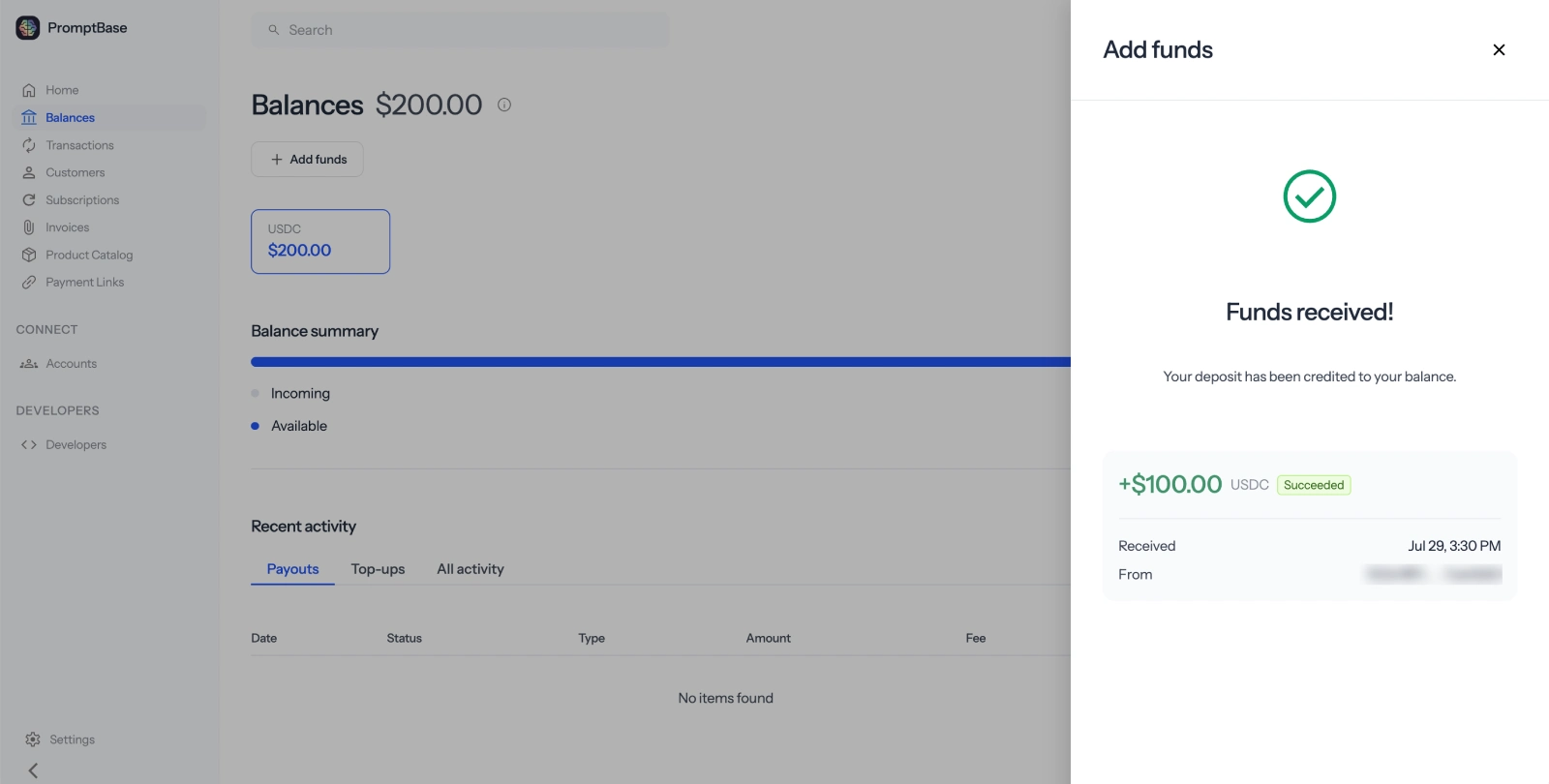Click the Invoices paperclip icon
1549x784 pixels.
pyautogui.click(x=29, y=227)
